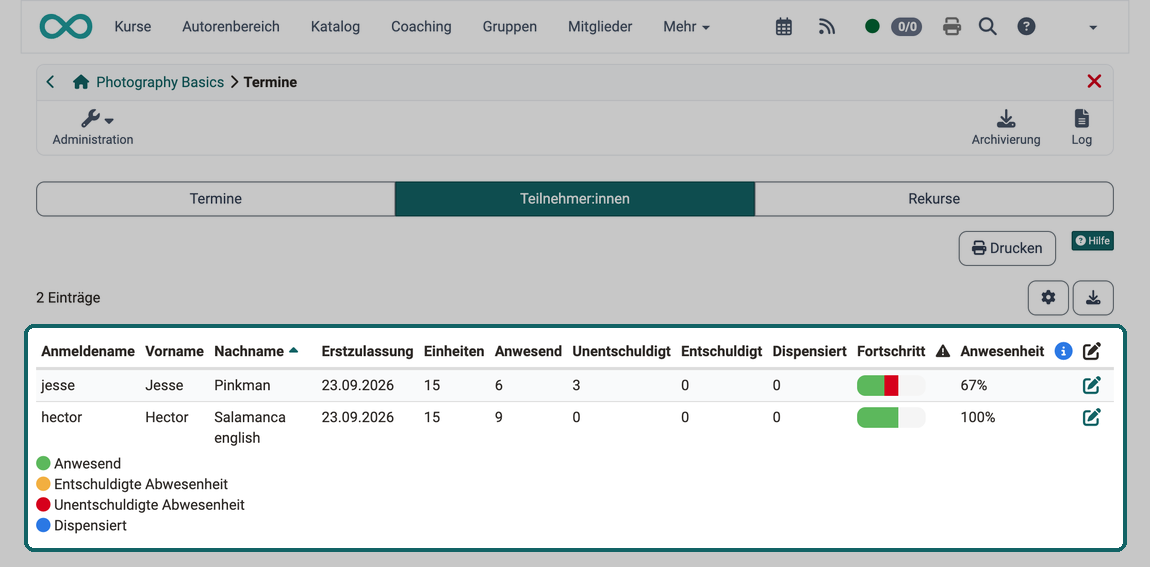Open table settings gear button

(1048, 298)
